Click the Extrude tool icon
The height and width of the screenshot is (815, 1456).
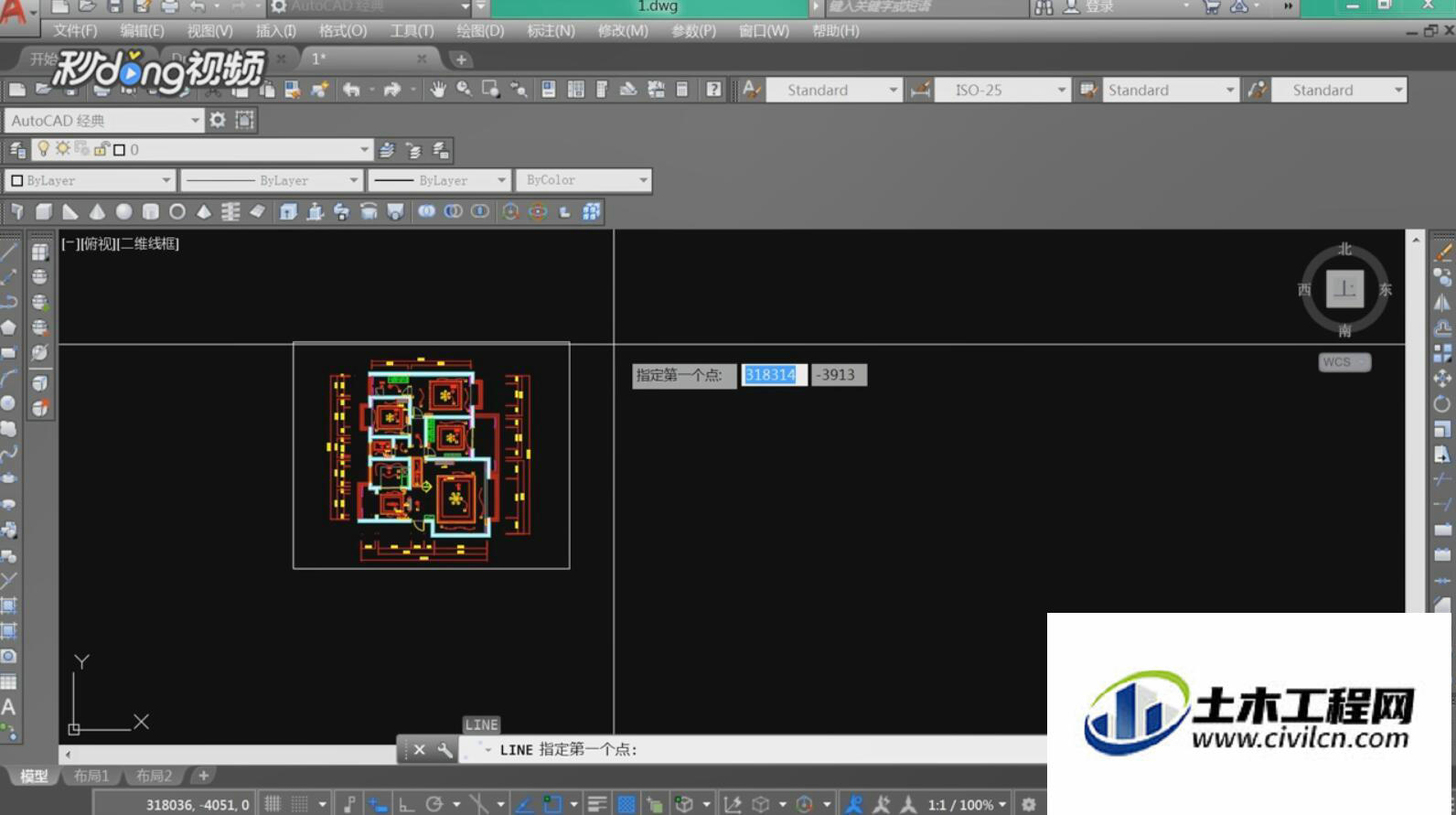pos(288,212)
